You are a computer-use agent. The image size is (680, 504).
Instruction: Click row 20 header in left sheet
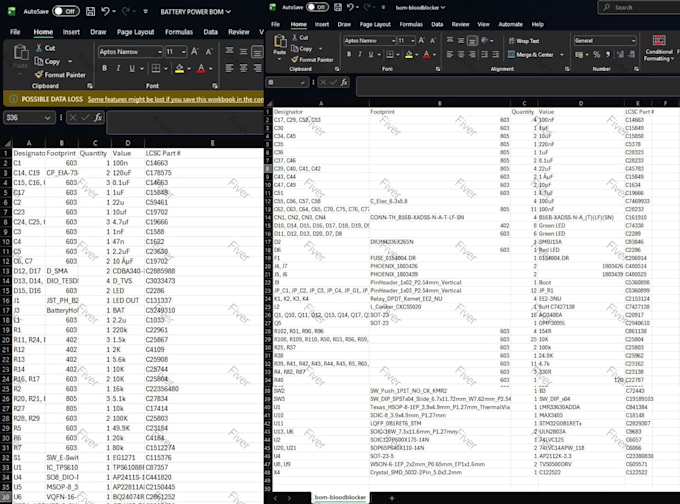click(x=6, y=340)
